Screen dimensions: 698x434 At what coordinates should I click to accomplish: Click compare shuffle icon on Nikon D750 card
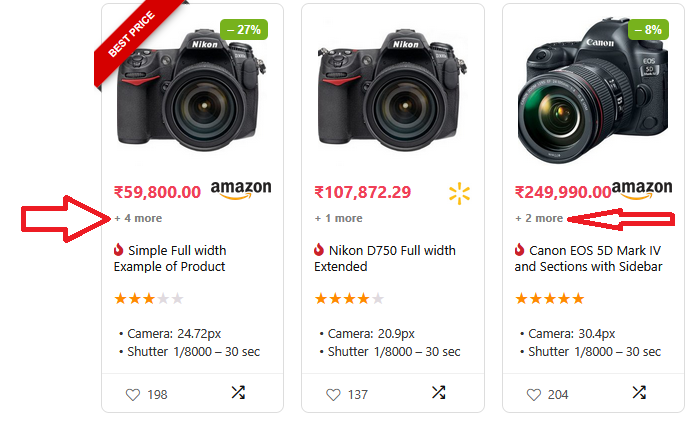(438, 393)
